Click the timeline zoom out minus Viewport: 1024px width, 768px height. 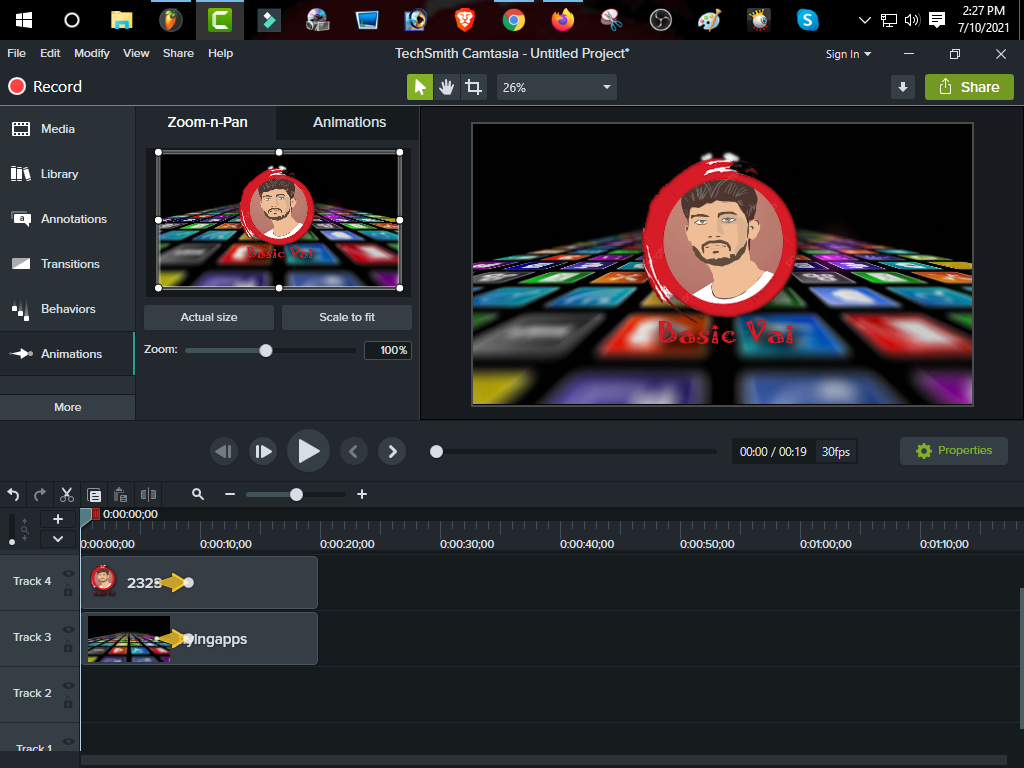[x=230, y=494]
